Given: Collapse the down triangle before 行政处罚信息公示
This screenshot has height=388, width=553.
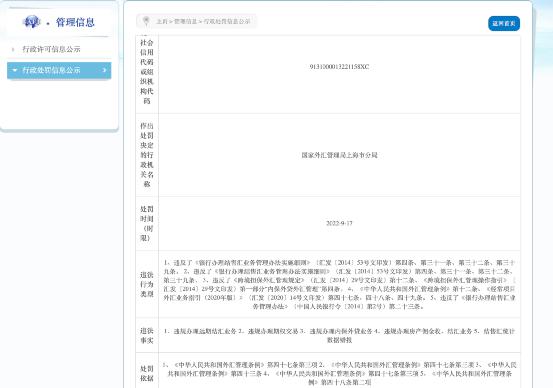Looking at the screenshot, I should 14,70.
